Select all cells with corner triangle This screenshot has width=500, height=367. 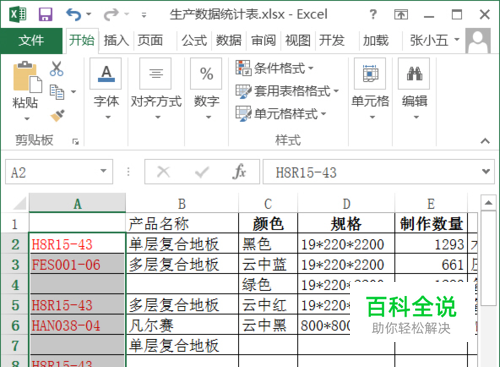tap(19, 204)
